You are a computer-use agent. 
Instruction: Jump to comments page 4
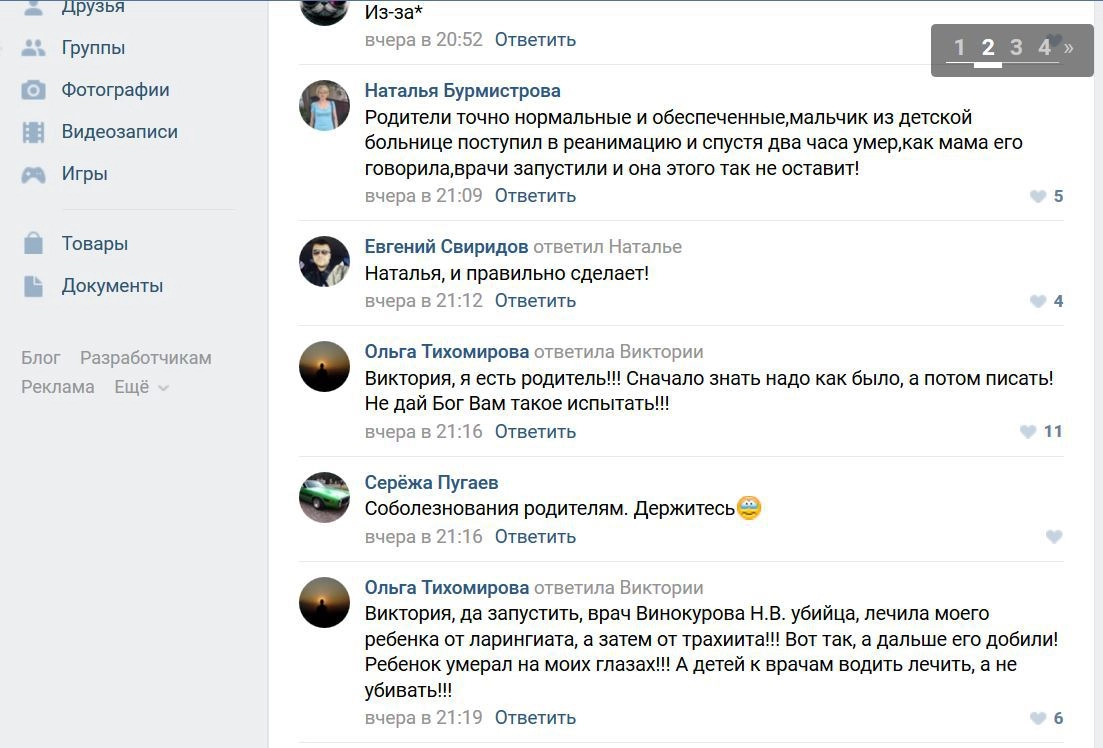(x=1044, y=47)
